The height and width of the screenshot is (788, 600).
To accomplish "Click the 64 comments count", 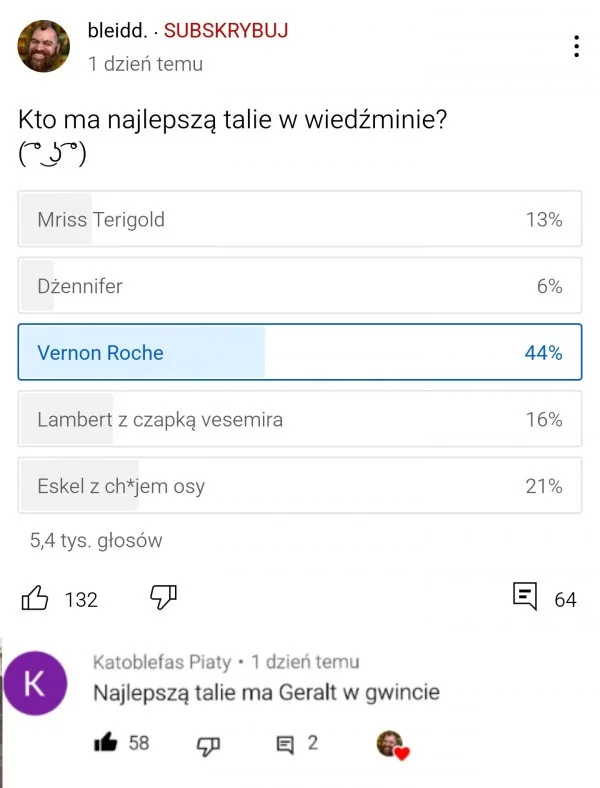I will 565,599.
